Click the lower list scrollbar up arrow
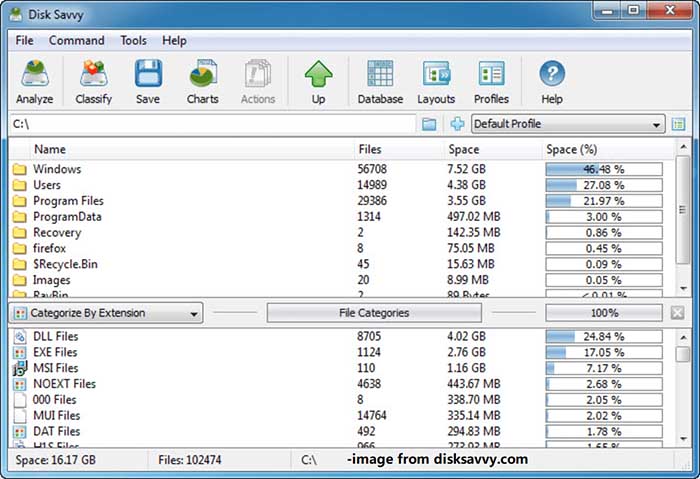Viewport: 700px width, 479px height. pyautogui.click(x=683, y=337)
